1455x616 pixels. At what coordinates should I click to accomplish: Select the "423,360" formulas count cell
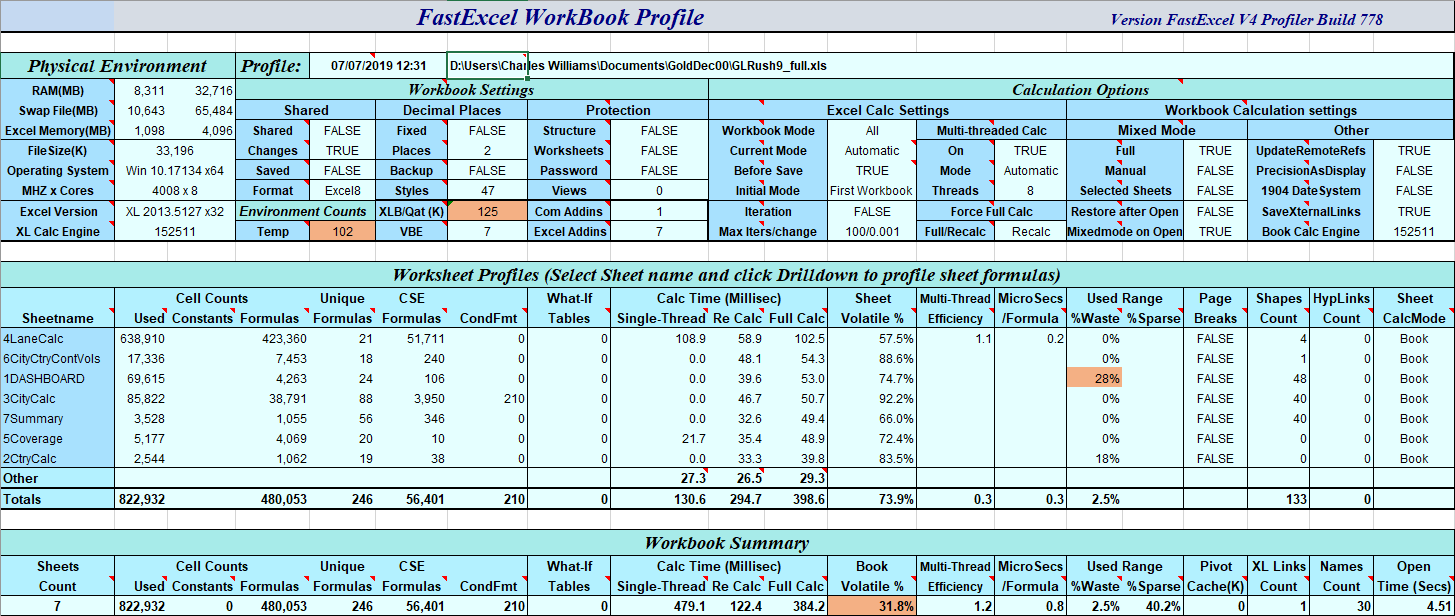(273, 338)
